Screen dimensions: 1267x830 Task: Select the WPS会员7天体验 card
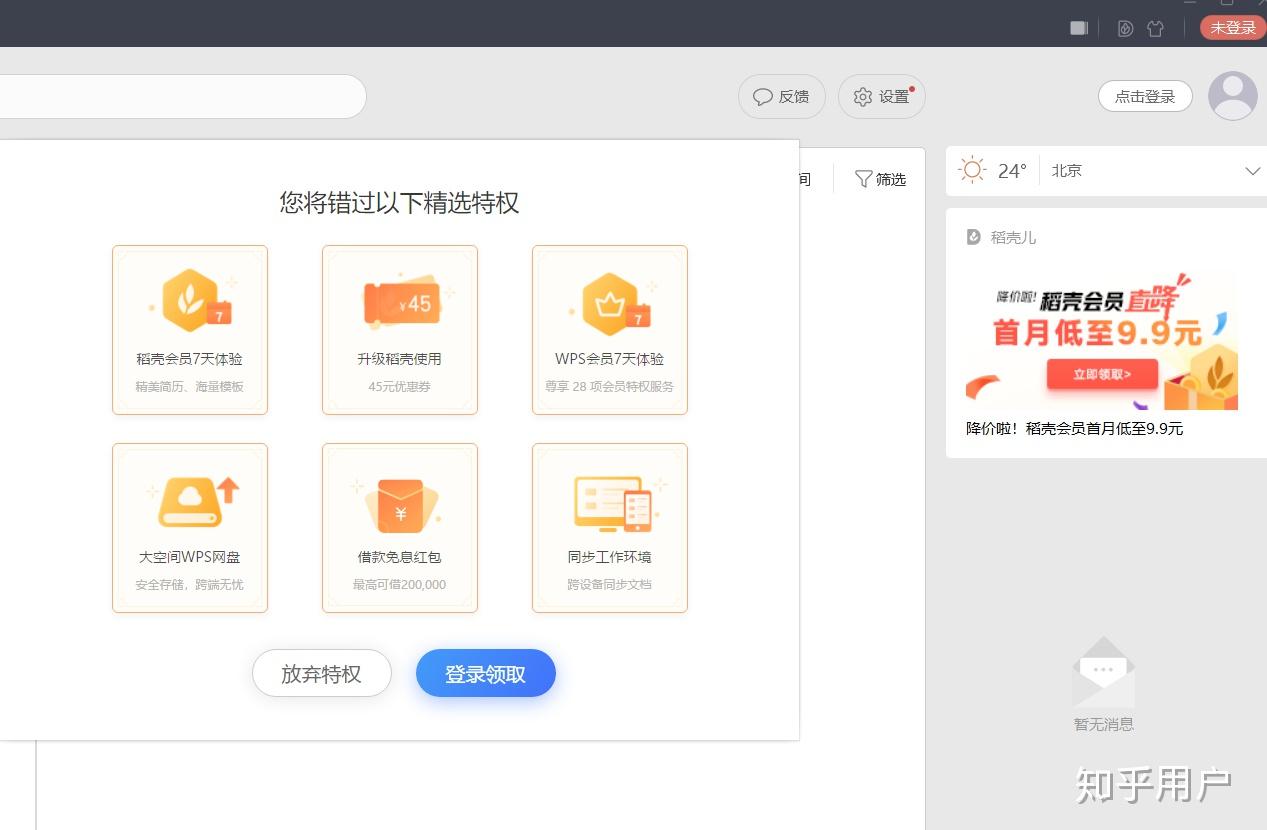tap(610, 330)
